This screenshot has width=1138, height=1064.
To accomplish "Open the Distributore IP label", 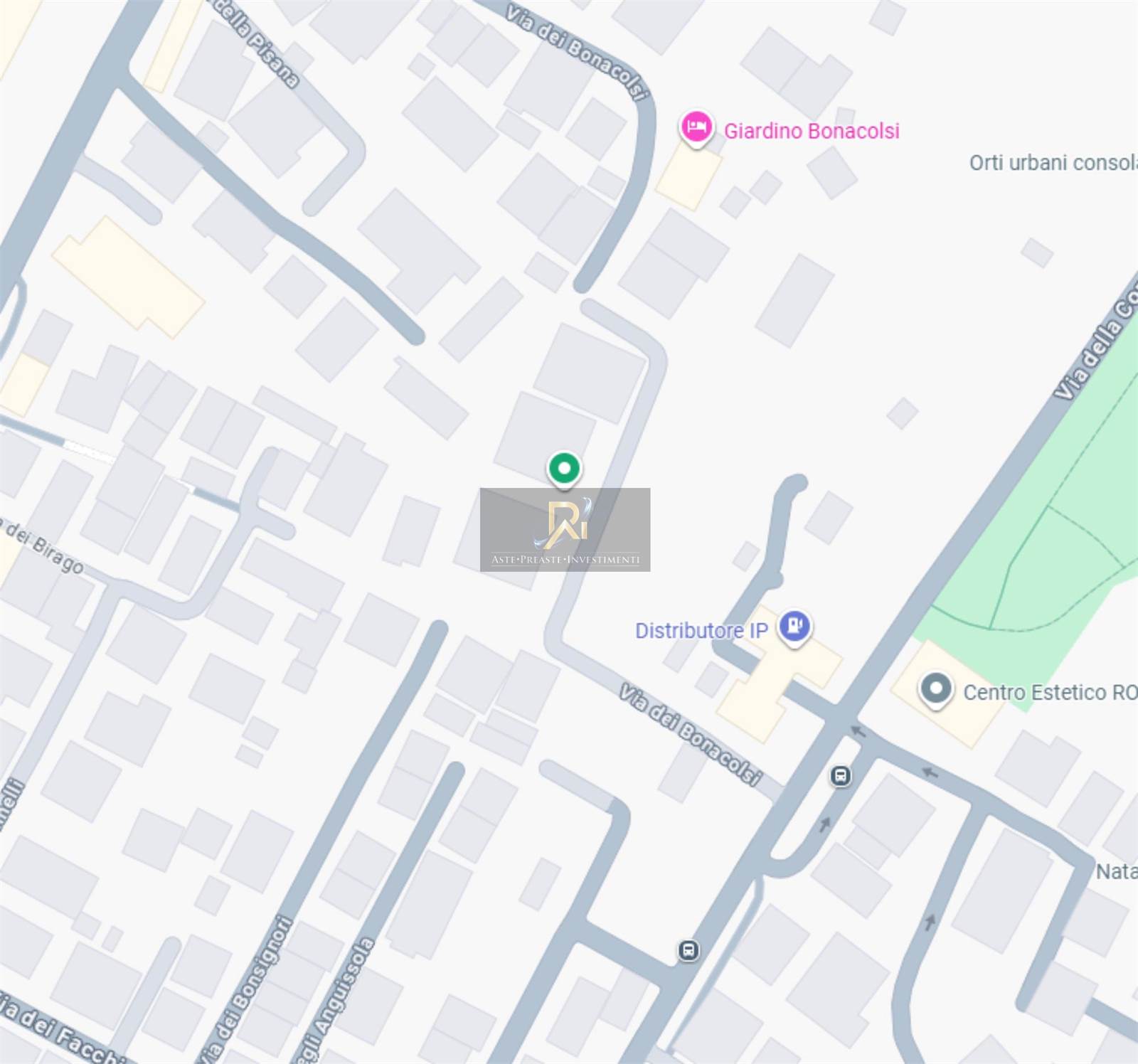I will pos(701,631).
